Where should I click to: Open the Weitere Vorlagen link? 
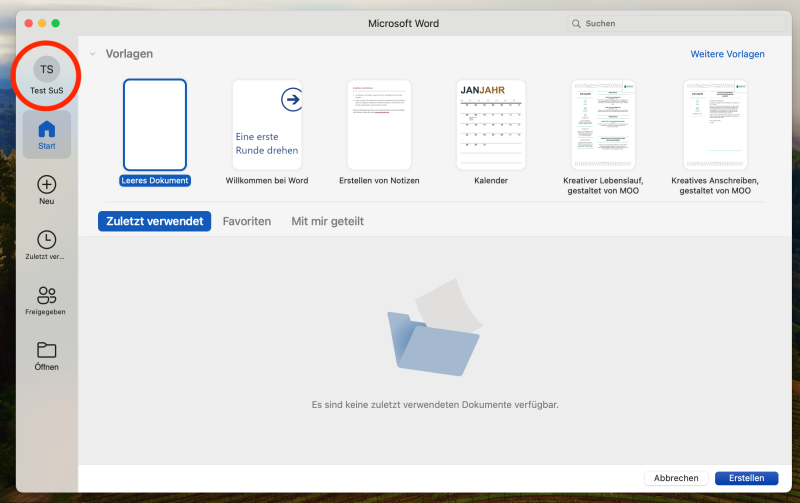[x=727, y=54]
